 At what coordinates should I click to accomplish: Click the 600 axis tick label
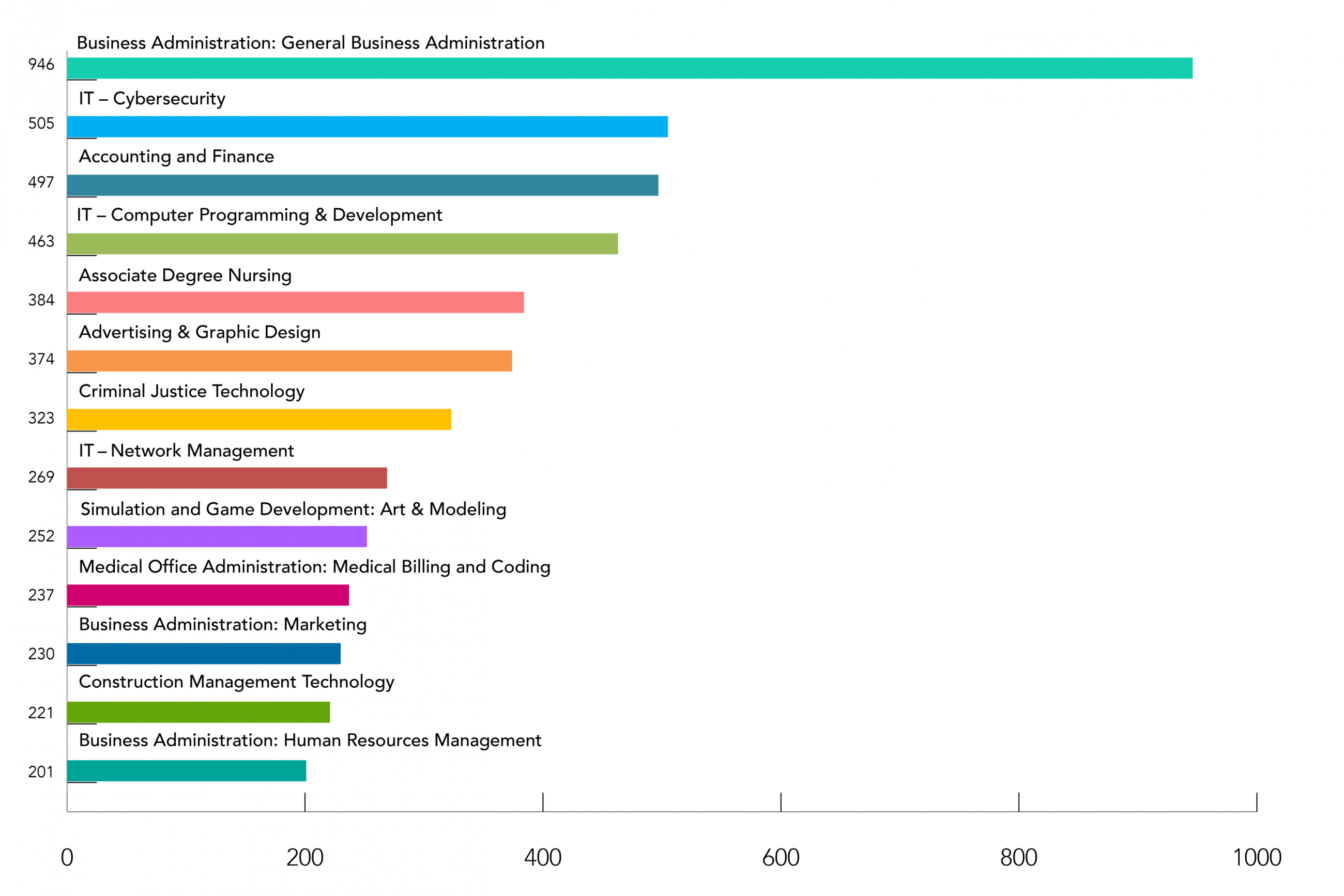tap(781, 858)
